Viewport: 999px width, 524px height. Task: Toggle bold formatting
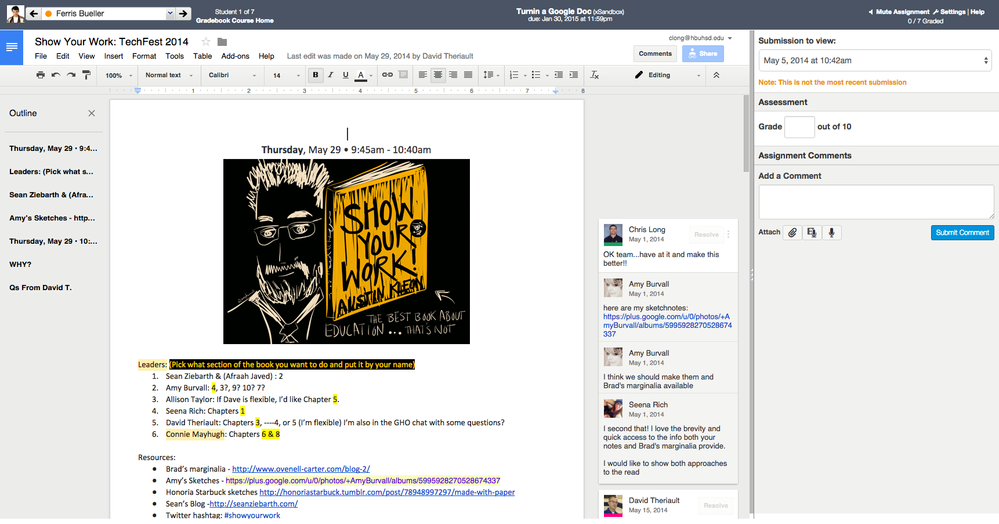point(316,75)
